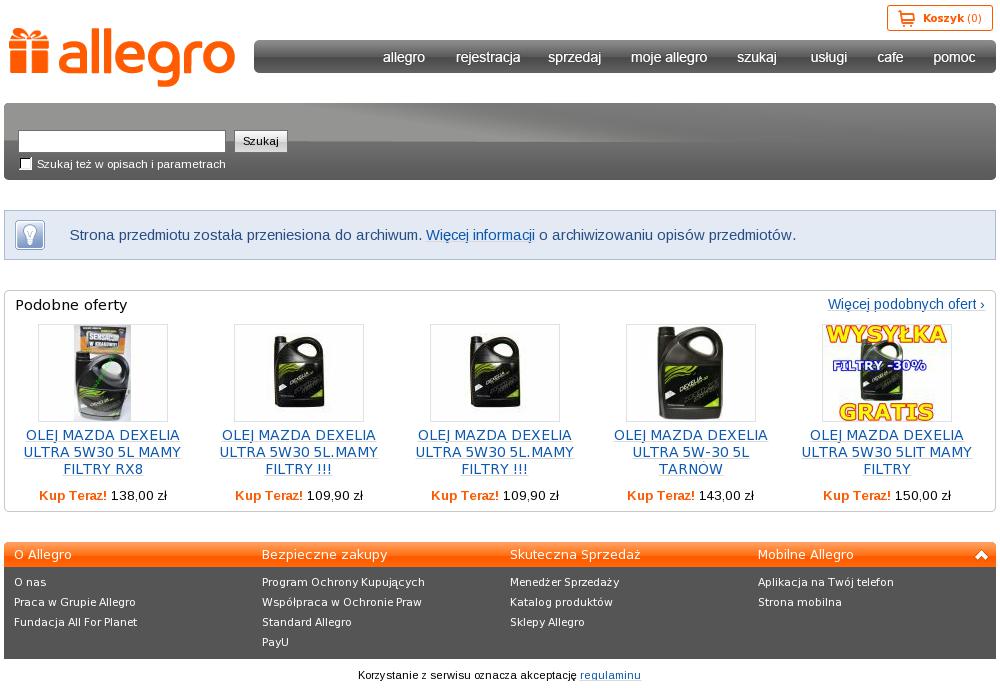Click the Allegro logo
Image resolution: width=1000 pixels, height=695 pixels.
[x=122, y=57]
